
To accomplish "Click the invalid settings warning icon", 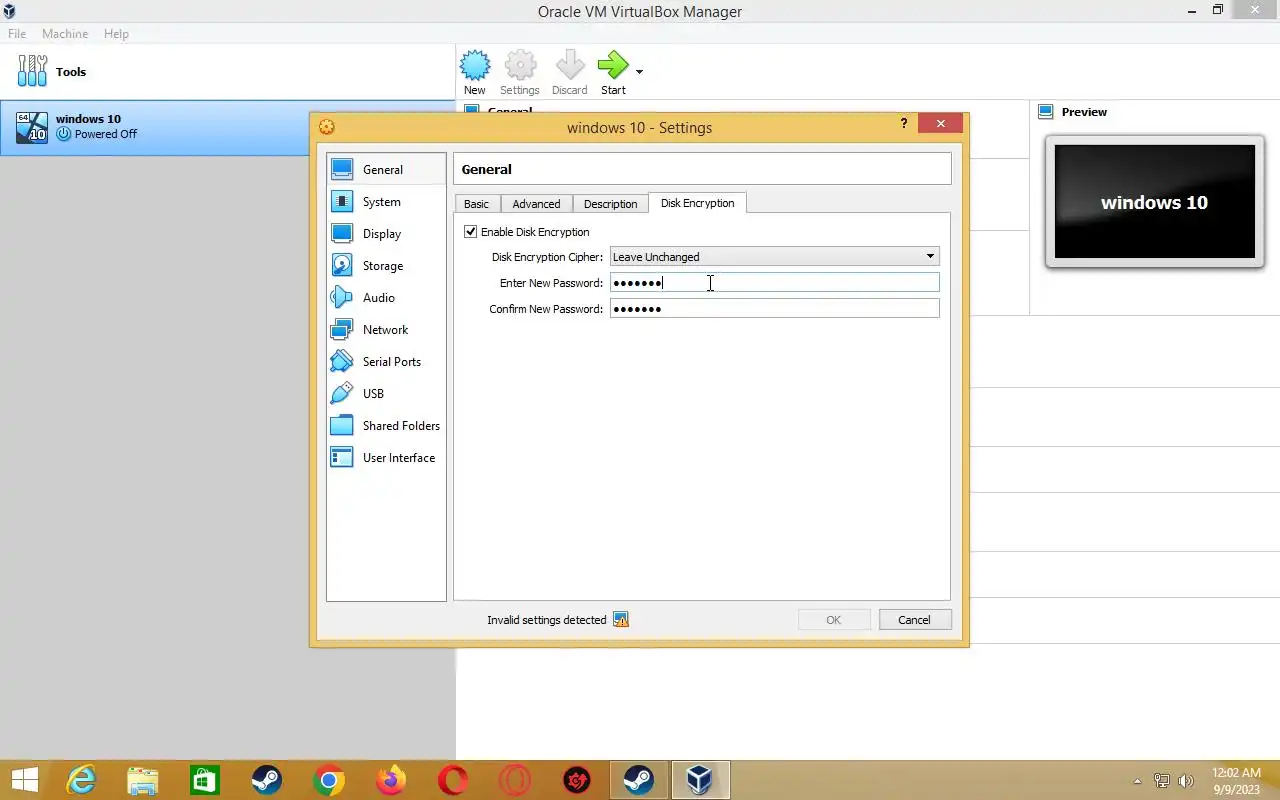I will [621, 620].
